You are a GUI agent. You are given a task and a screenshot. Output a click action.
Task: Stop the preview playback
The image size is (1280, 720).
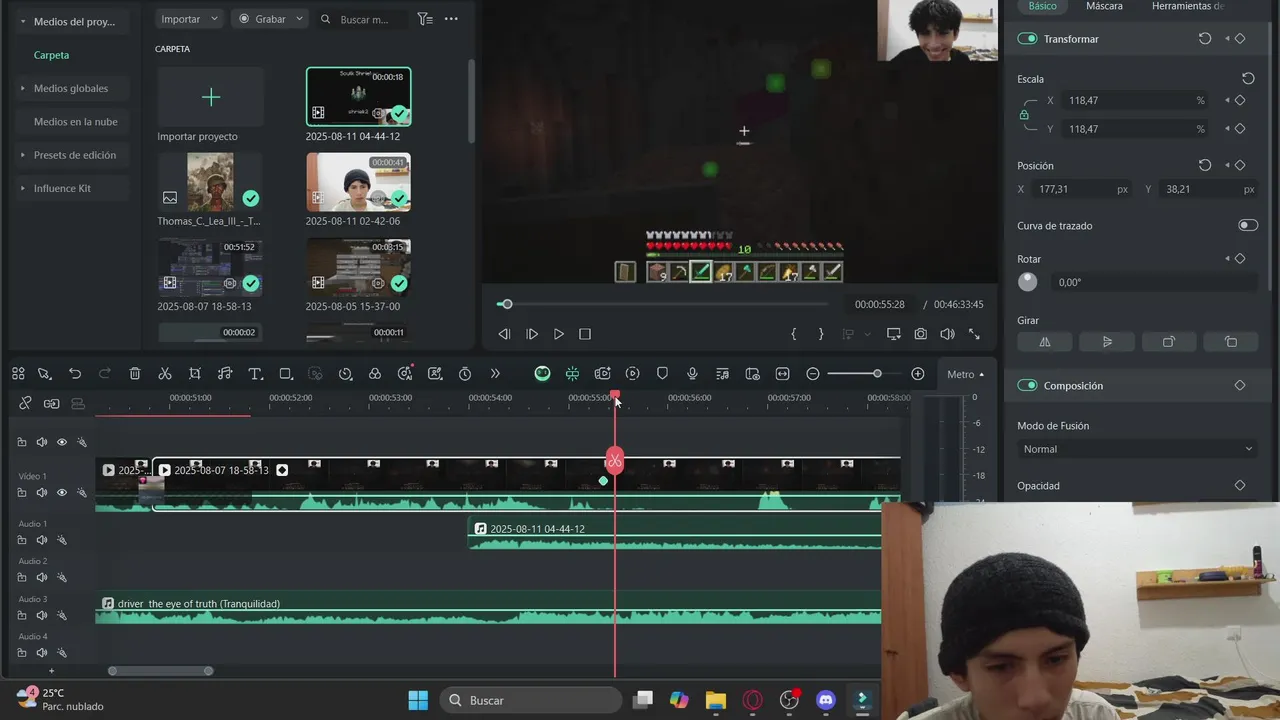click(x=585, y=334)
